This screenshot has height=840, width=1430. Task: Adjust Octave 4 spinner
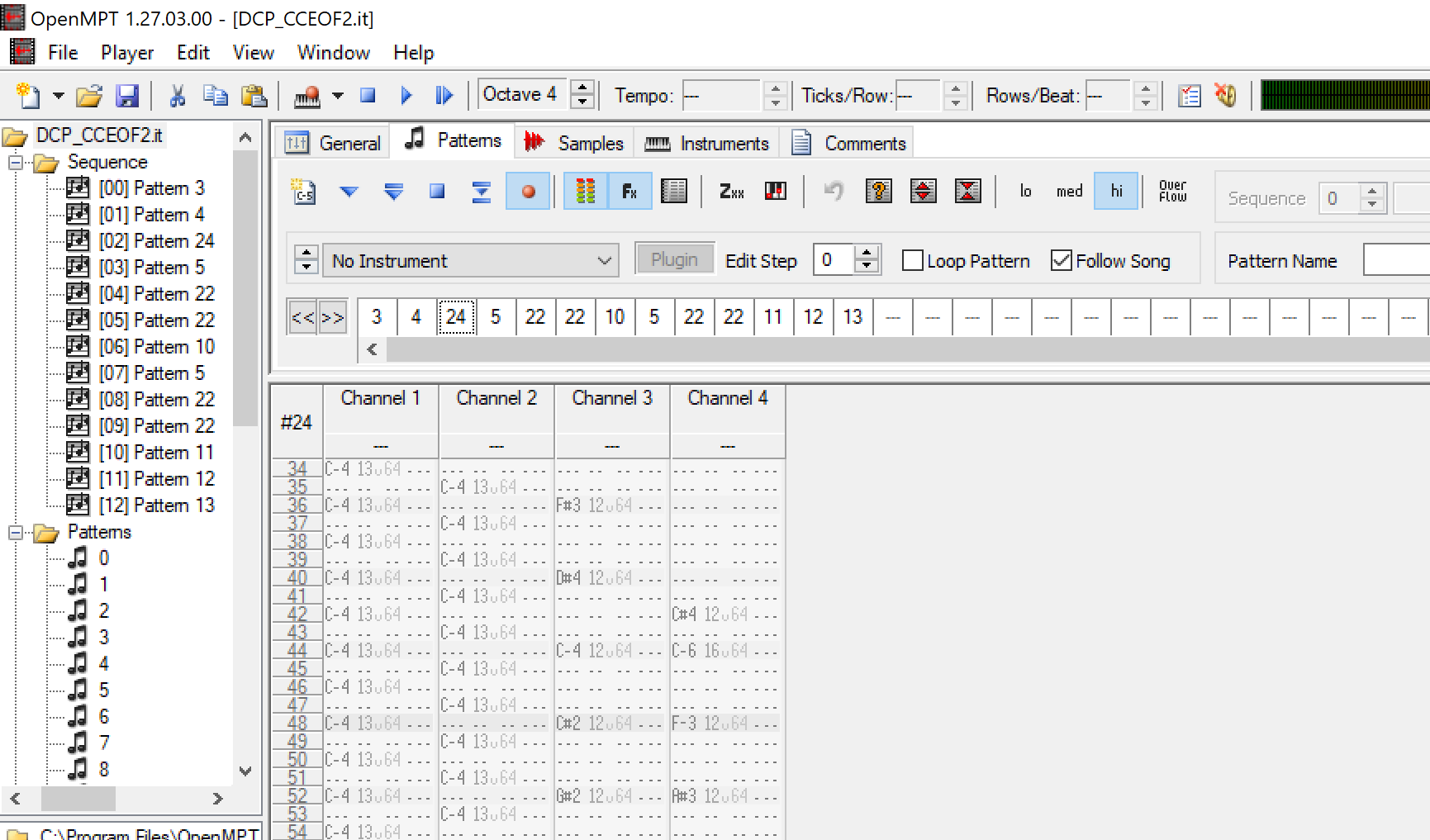(582, 94)
